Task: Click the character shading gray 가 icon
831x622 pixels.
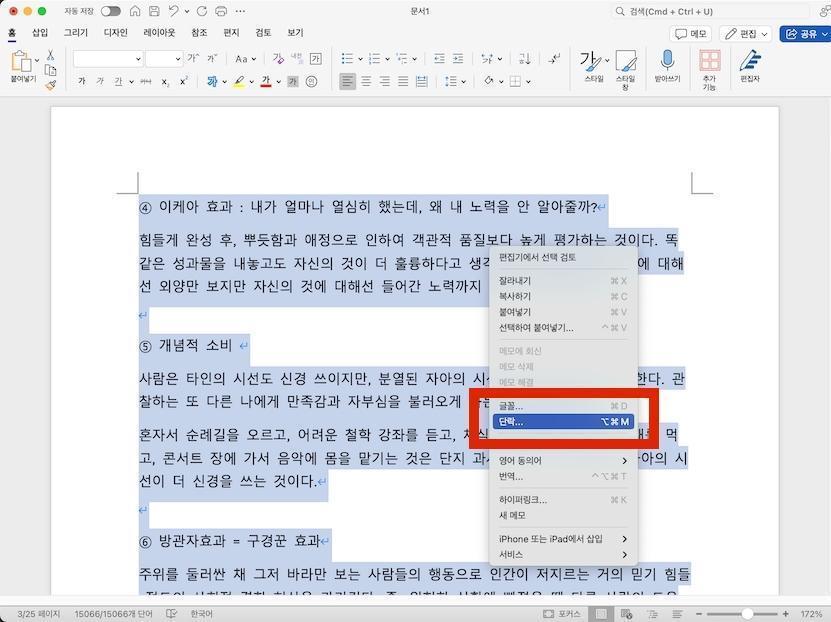Action: point(293,82)
